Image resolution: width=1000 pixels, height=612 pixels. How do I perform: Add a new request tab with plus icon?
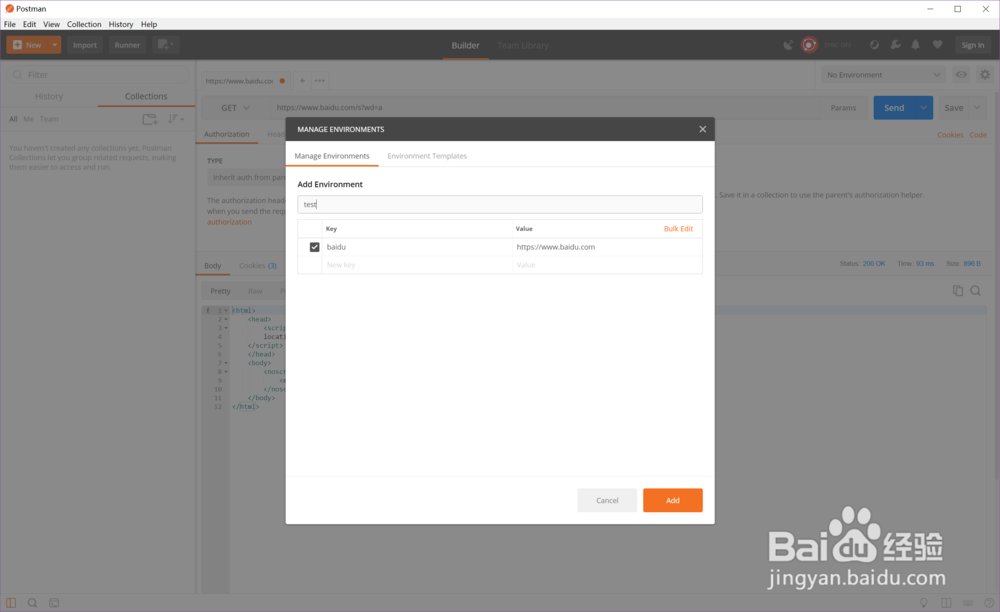302,81
